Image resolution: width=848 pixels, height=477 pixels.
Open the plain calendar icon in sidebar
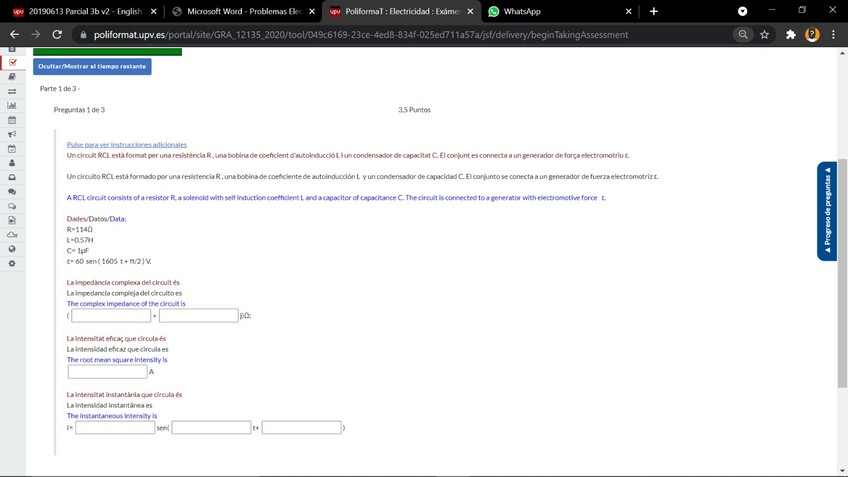click(12, 120)
